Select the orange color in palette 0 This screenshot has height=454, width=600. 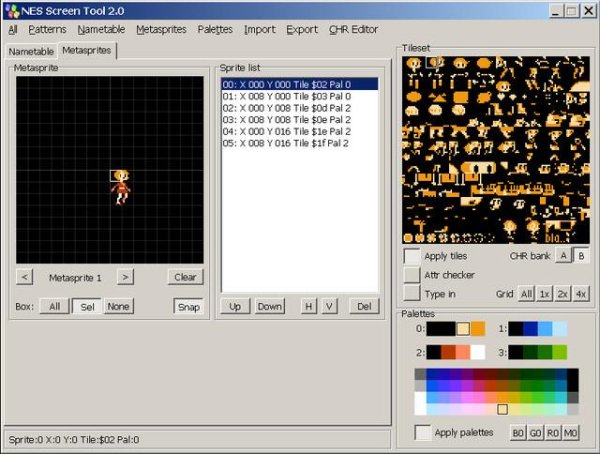pos(478,329)
